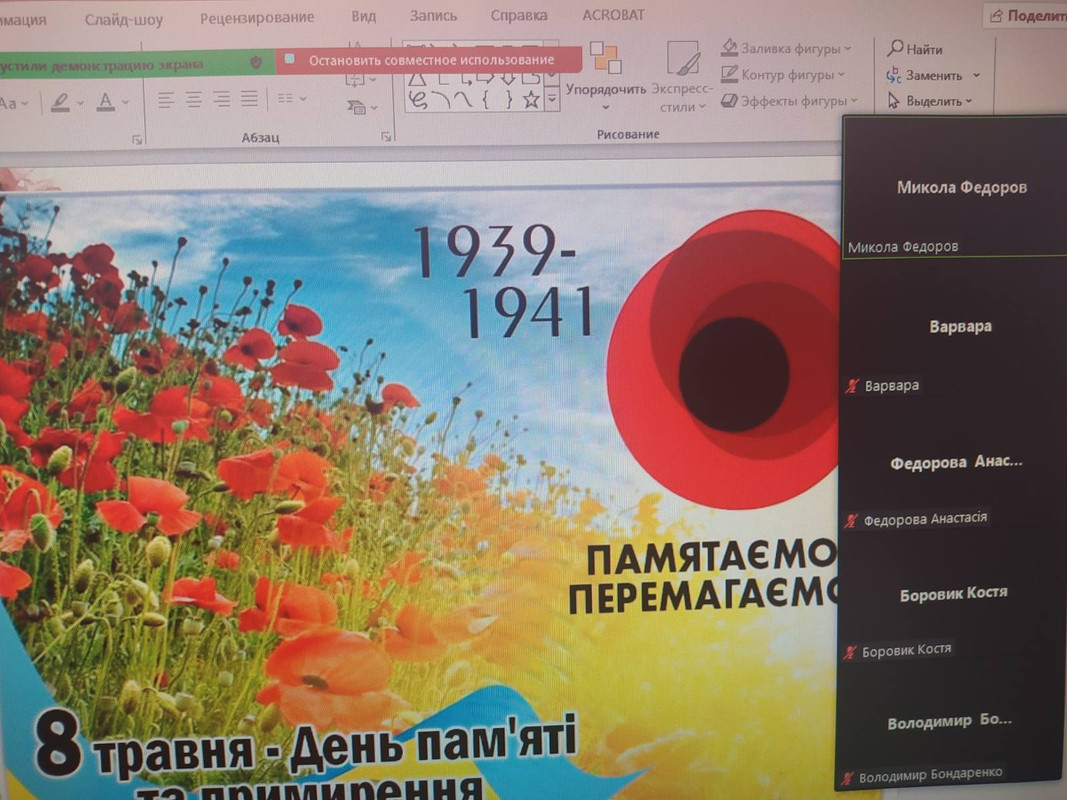Open the Справка ribbon tab
This screenshot has height=800, width=1067.
coord(519,15)
